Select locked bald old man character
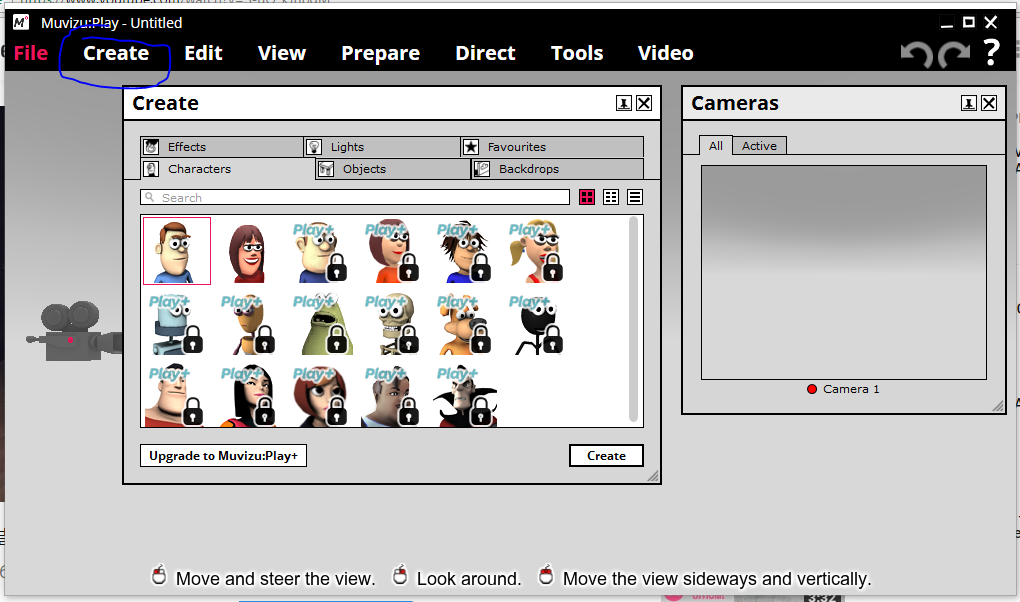1020x602 pixels. coord(319,252)
